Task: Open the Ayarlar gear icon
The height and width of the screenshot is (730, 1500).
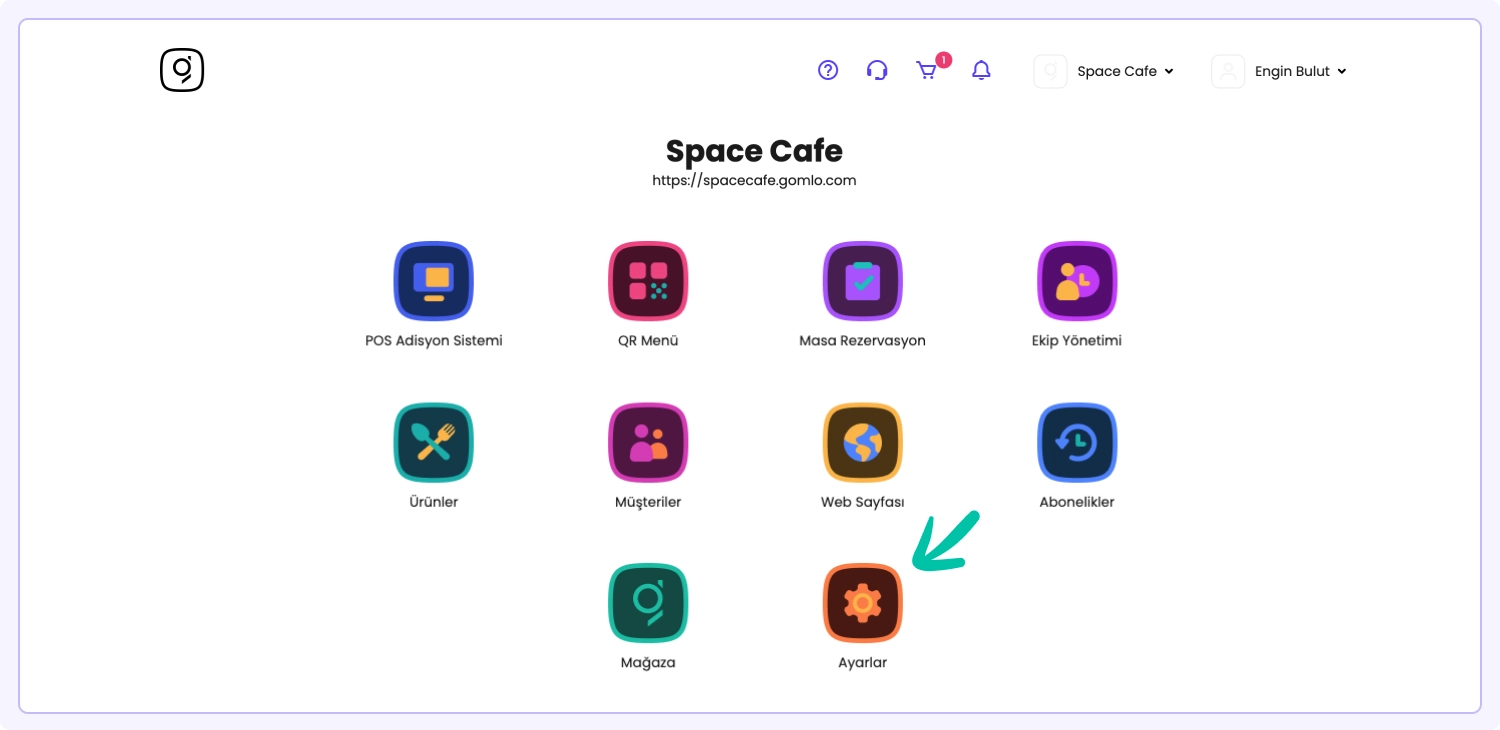Action: [862, 603]
